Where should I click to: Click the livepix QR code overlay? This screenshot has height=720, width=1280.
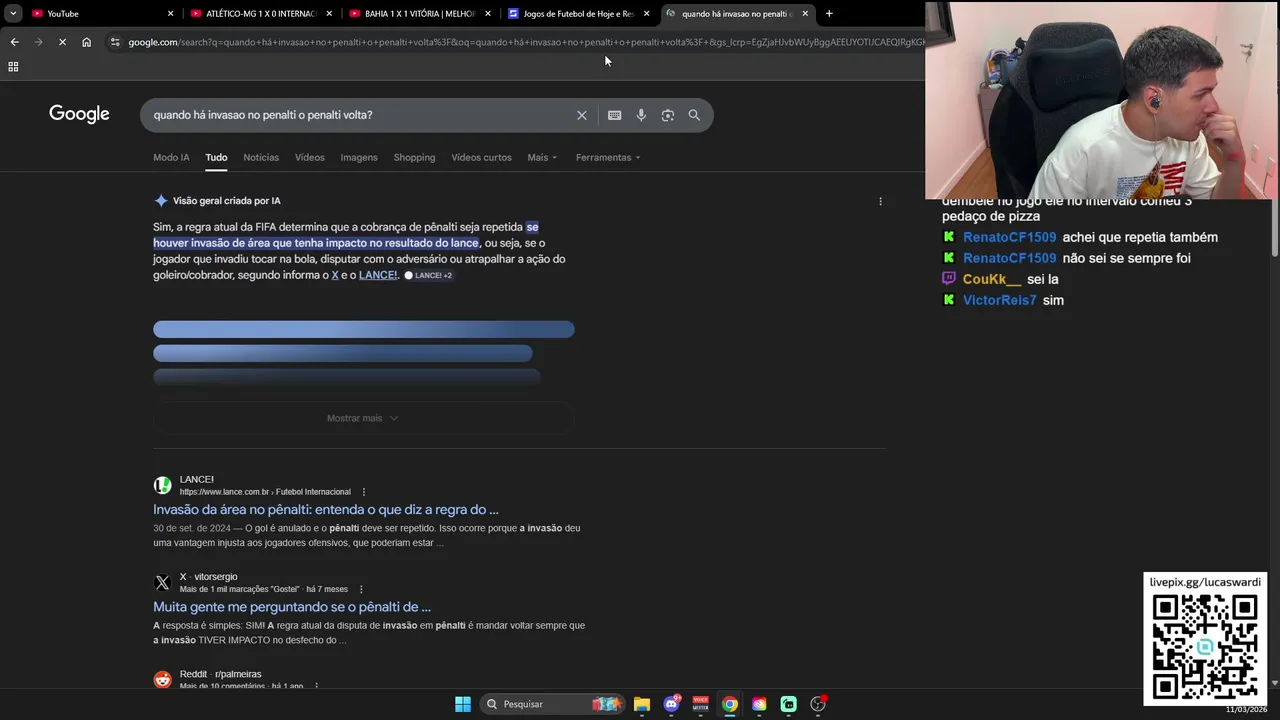click(1205, 637)
